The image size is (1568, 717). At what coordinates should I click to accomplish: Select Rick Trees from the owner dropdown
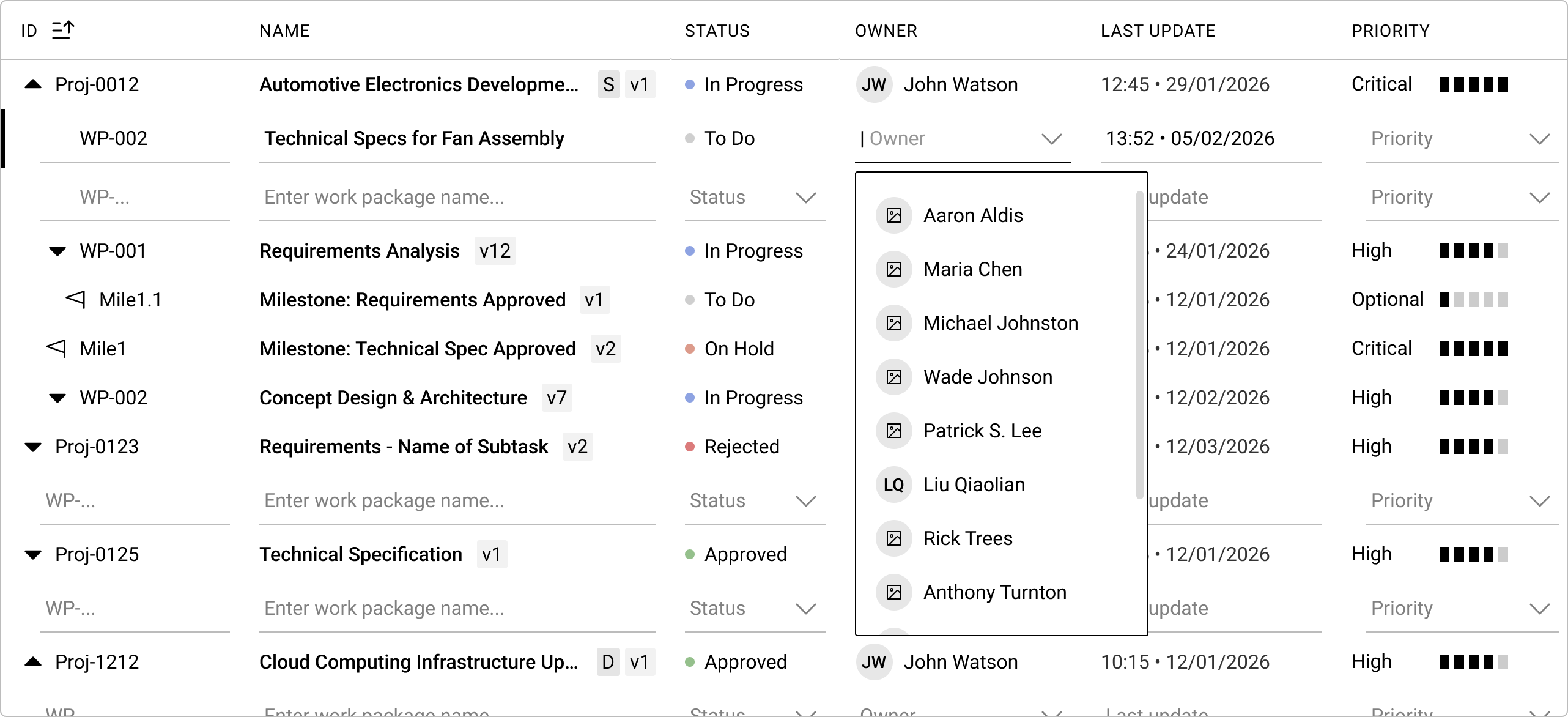point(967,538)
